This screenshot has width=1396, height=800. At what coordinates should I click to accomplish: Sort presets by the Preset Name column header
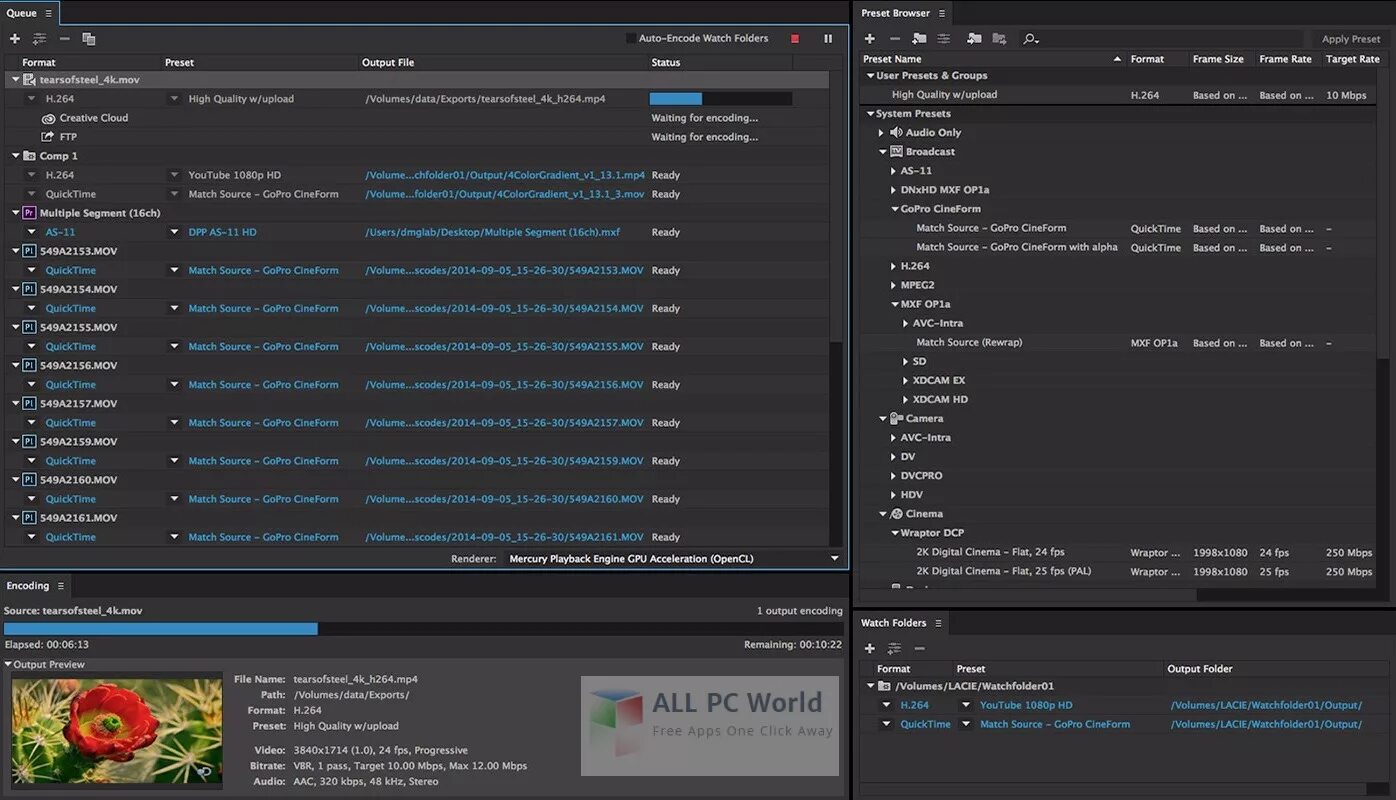tap(992, 60)
